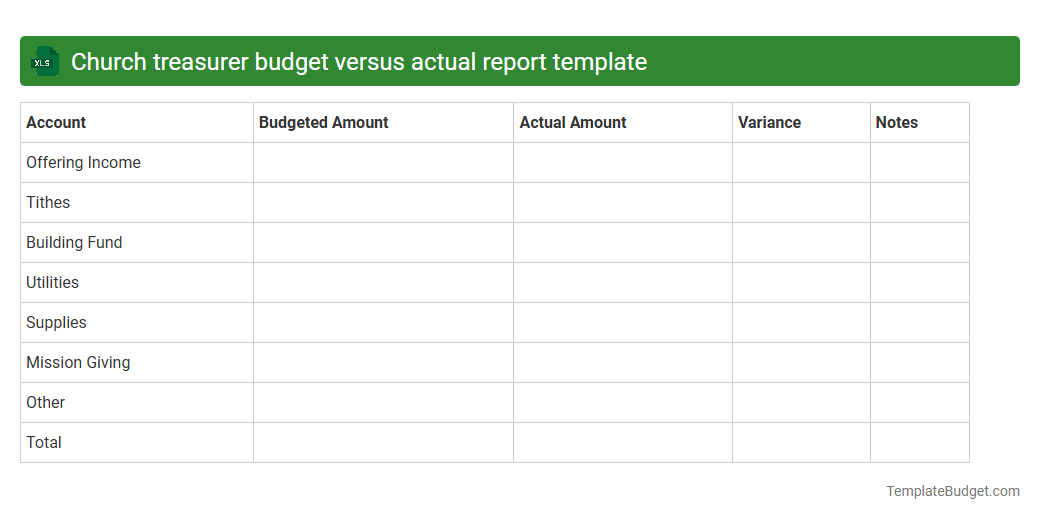Select Budgeted Amount cell for Supplies
Screen dimensions: 1040x520
coord(383,322)
